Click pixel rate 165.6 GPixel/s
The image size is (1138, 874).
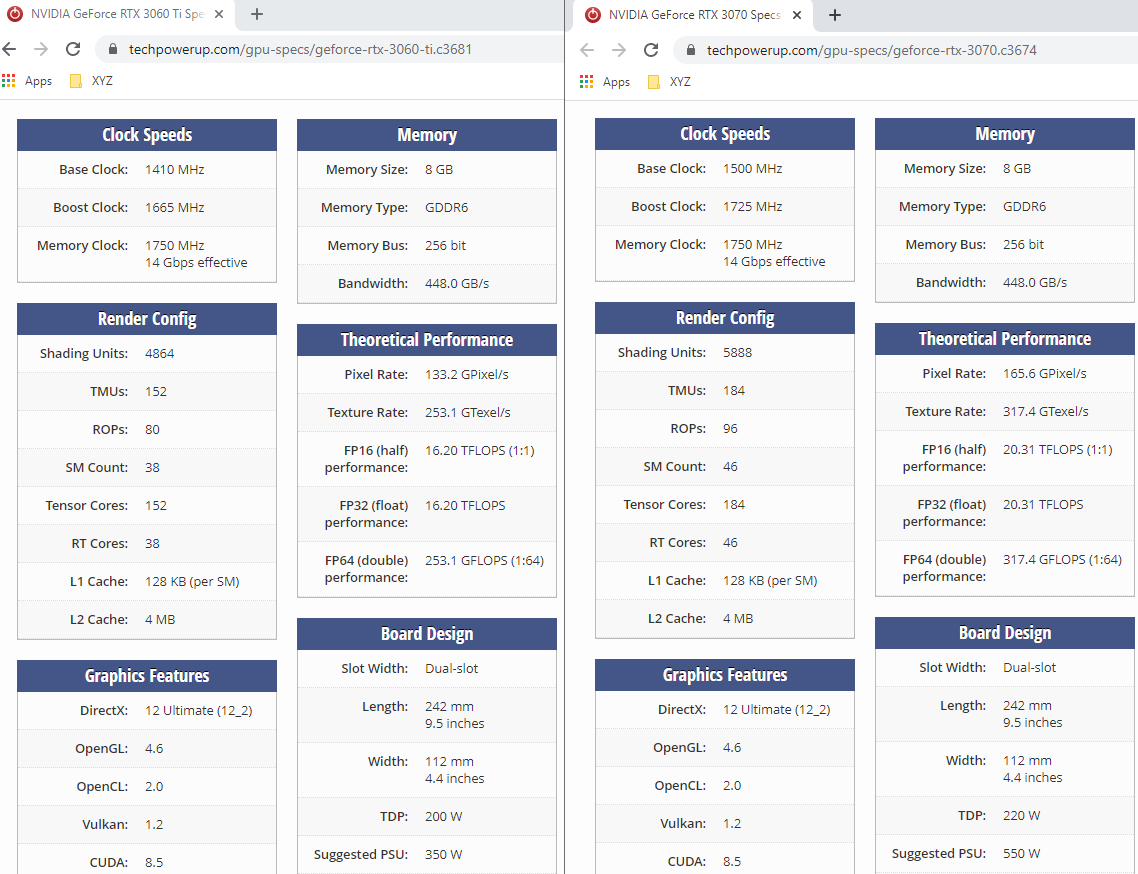[x=1044, y=374]
